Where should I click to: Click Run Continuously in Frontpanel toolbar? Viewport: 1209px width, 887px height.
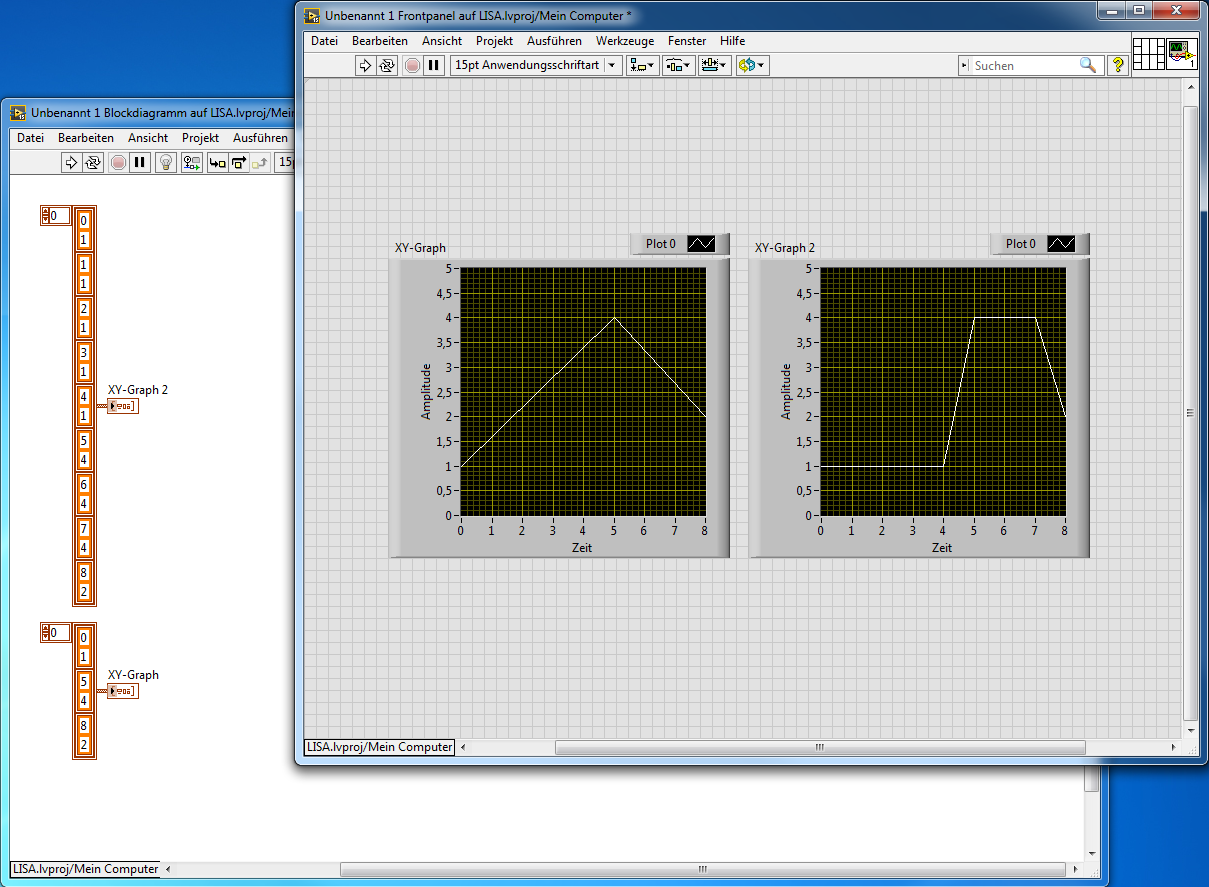click(x=387, y=65)
